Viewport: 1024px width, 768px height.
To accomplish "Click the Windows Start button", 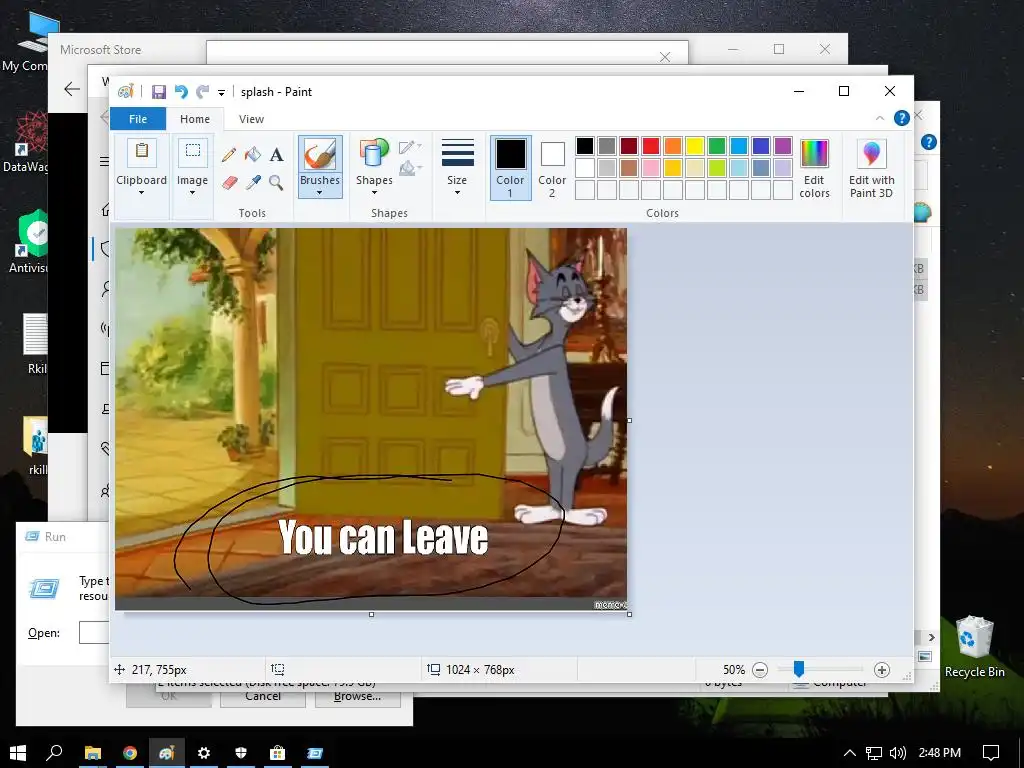I will pyautogui.click(x=18, y=753).
